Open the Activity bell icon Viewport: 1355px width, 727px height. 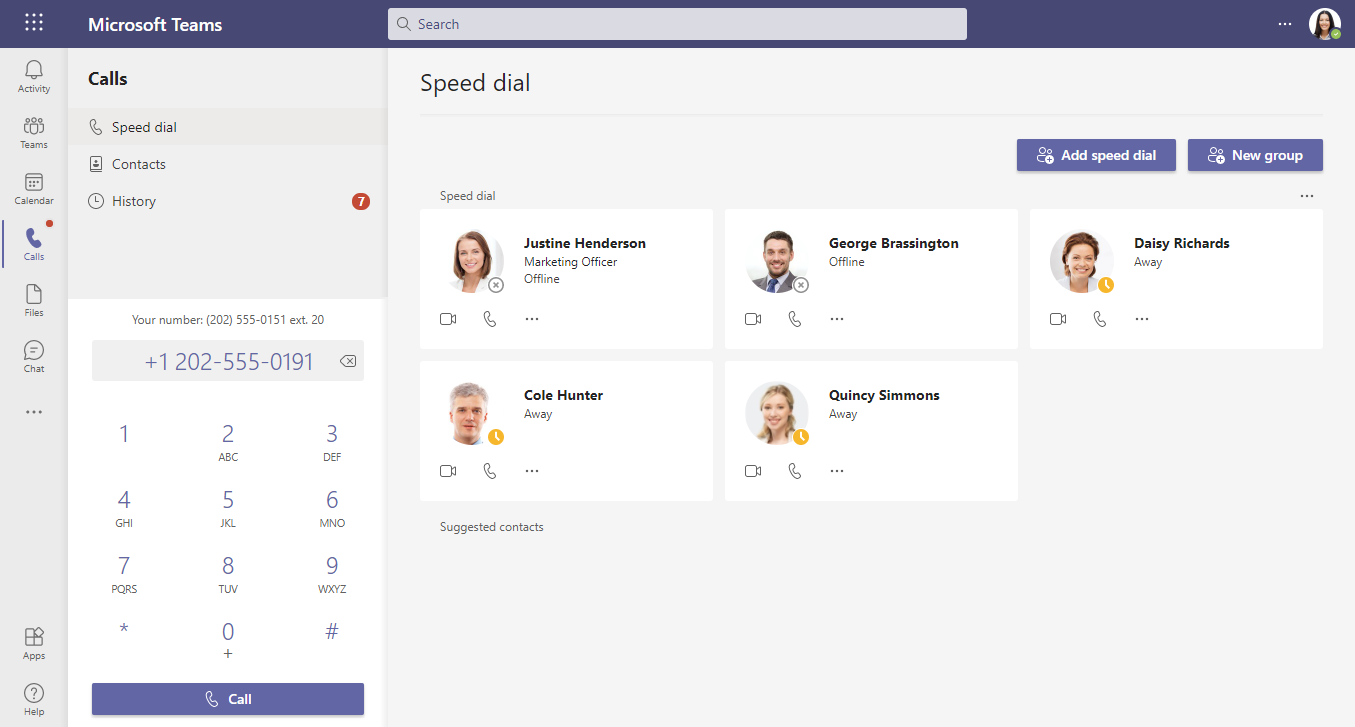pyautogui.click(x=34, y=76)
